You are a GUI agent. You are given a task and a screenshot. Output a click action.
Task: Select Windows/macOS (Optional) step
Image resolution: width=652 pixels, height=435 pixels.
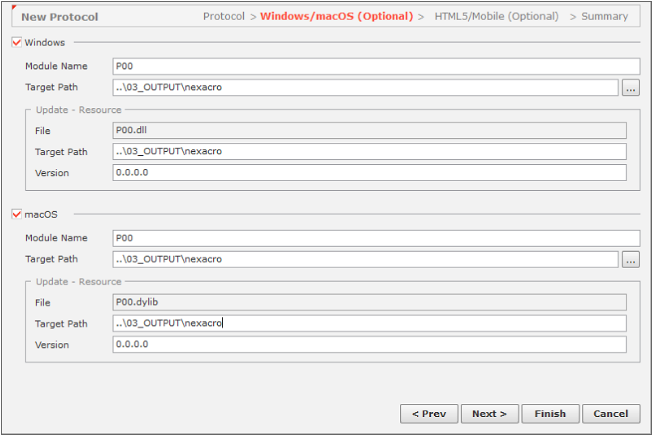point(337,16)
